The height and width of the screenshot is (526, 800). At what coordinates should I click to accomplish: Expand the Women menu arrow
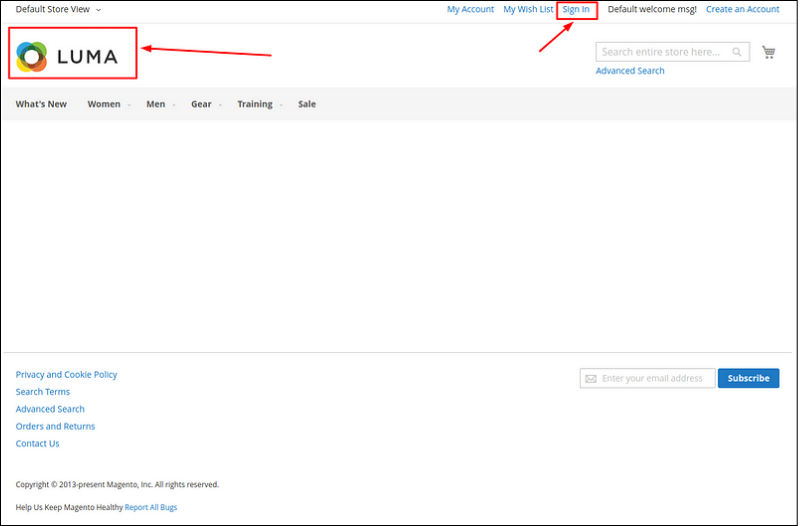(x=129, y=105)
